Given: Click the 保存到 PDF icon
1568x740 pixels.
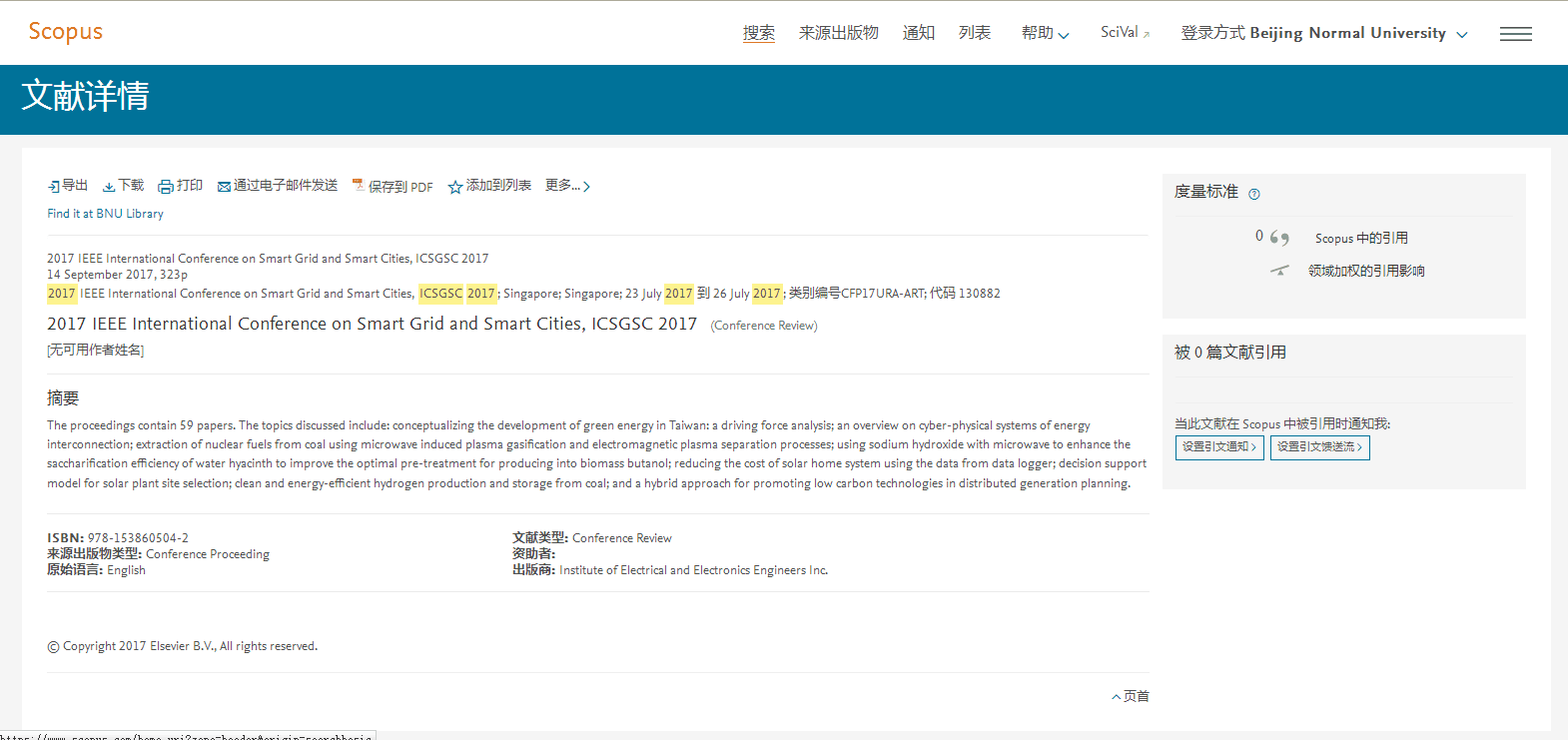Looking at the screenshot, I should 358,186.
